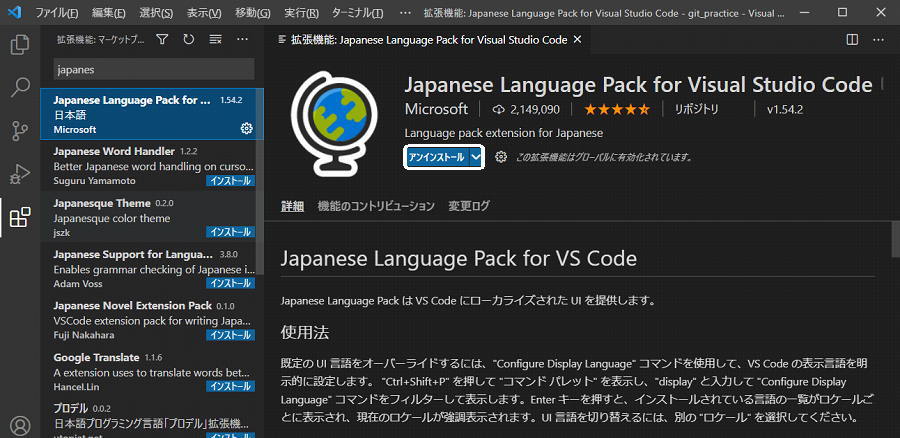Click Language pack extension for Japanese description

pos(503,133)
